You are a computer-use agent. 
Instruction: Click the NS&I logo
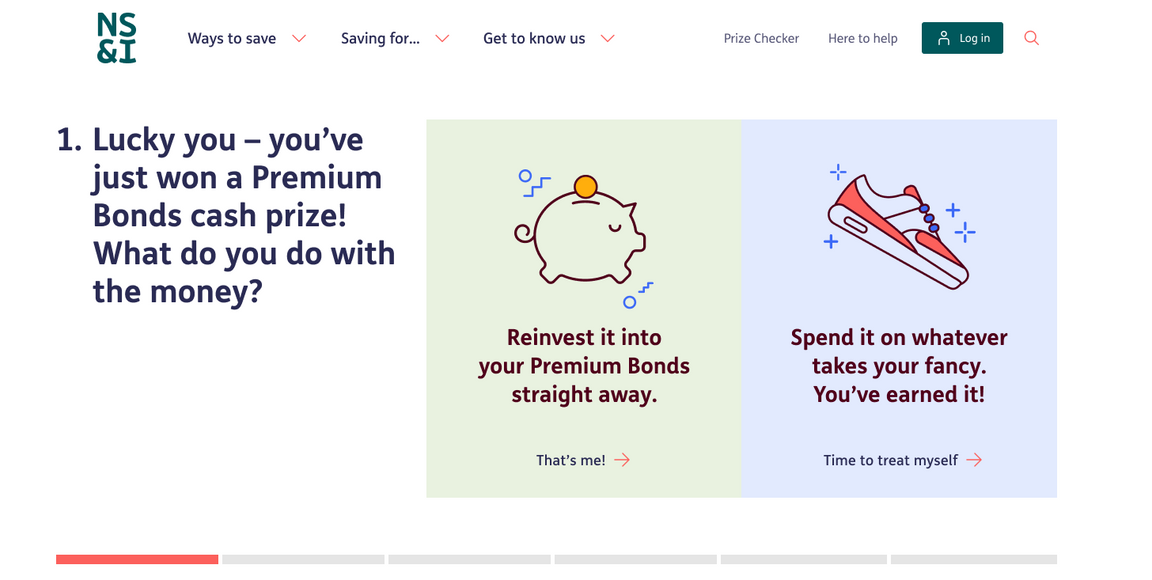116,38
